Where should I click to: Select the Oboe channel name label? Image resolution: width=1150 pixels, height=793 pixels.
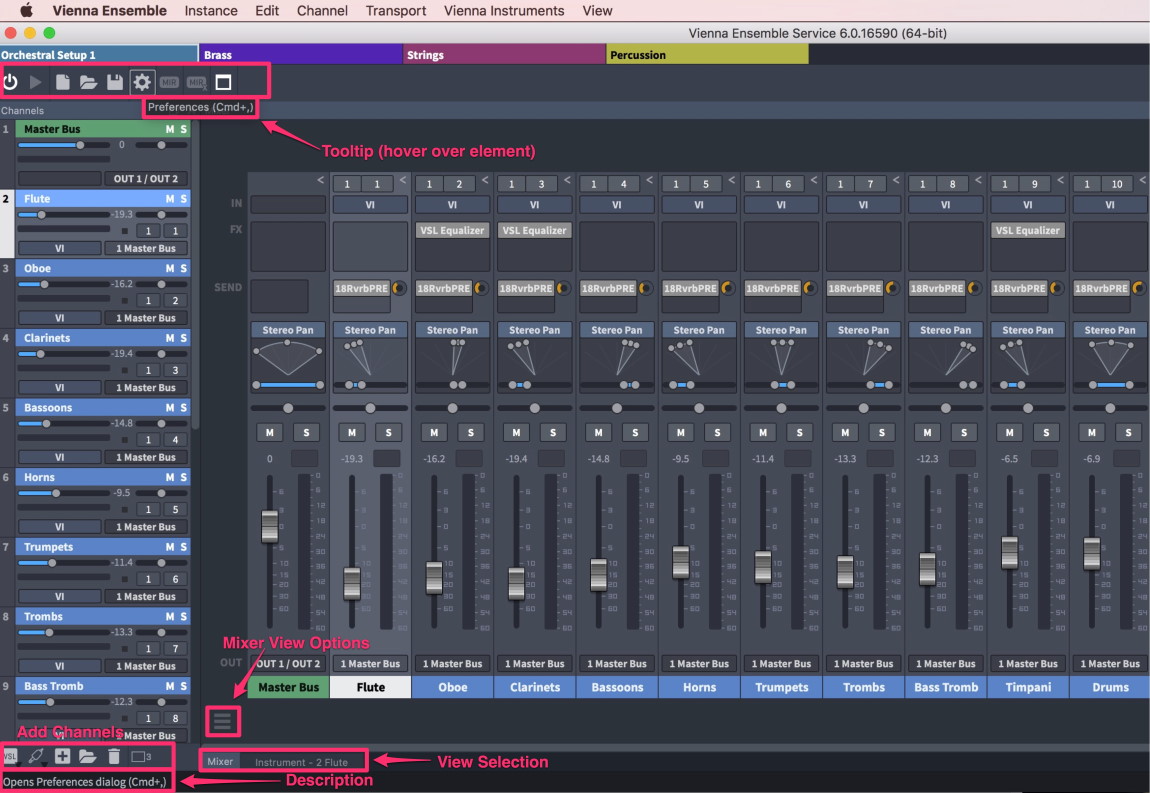point(453,687)
